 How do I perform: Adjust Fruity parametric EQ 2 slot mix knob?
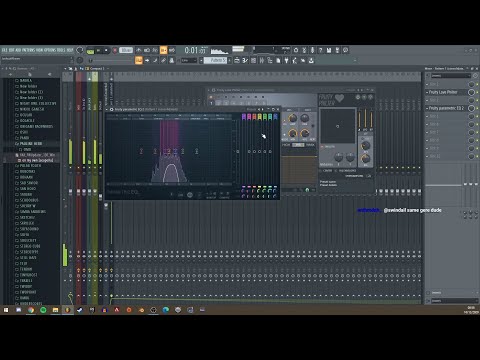coord(471,108)
